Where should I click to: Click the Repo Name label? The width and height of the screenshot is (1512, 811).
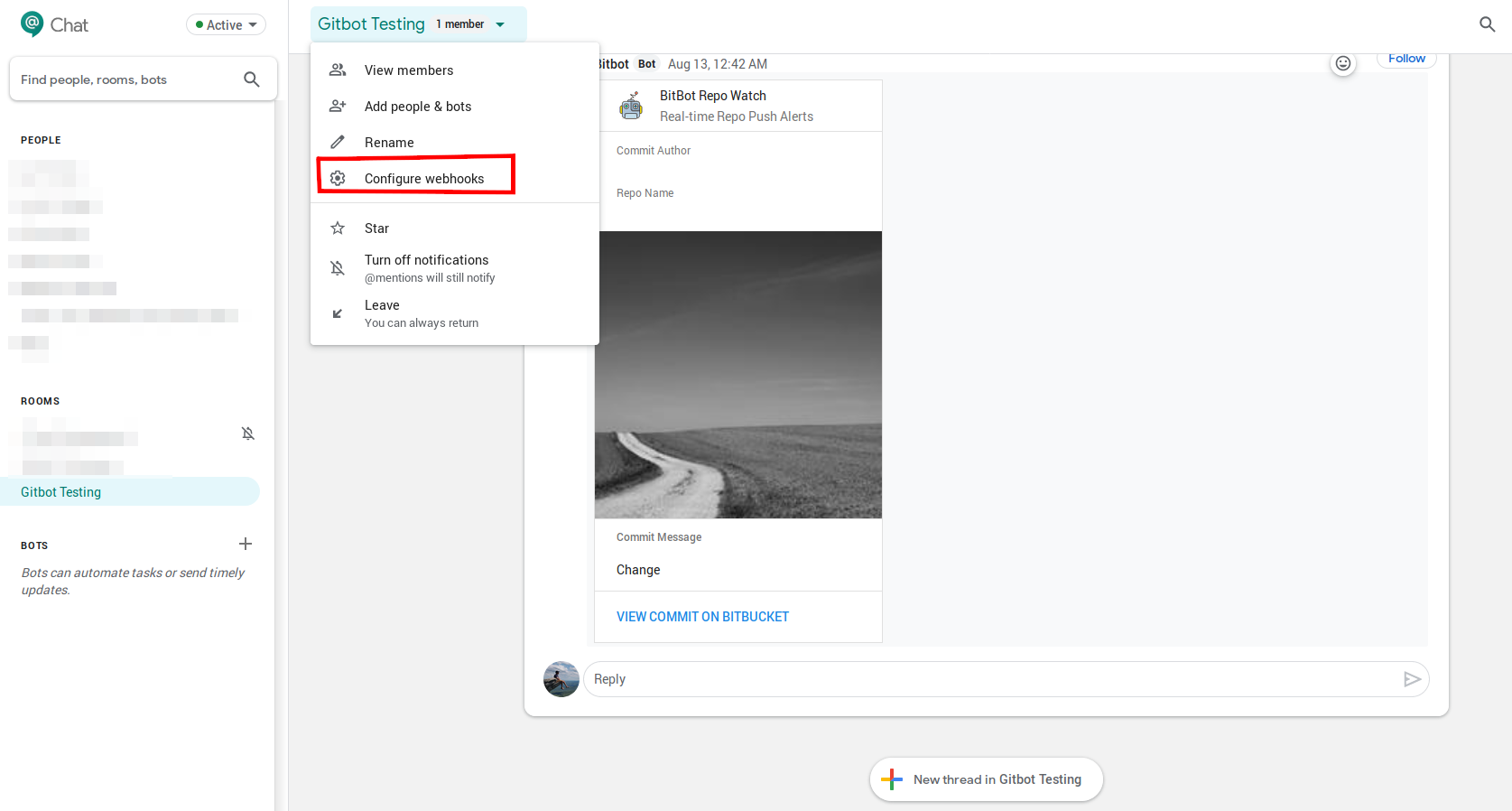click(x=645, y=193)
